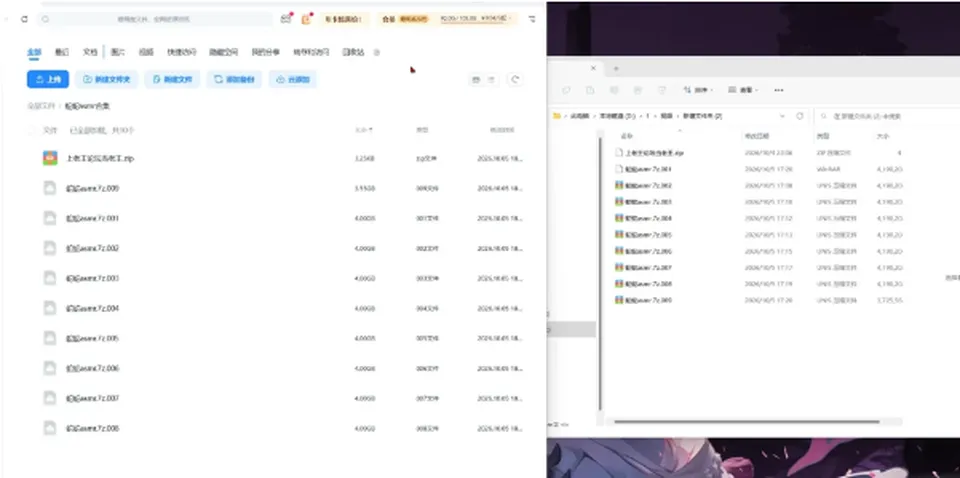The width and height of the screenshot is (960, 478).
Task: Click the Explorer horizontal scrollbar
Action: [x=747, y=422]
